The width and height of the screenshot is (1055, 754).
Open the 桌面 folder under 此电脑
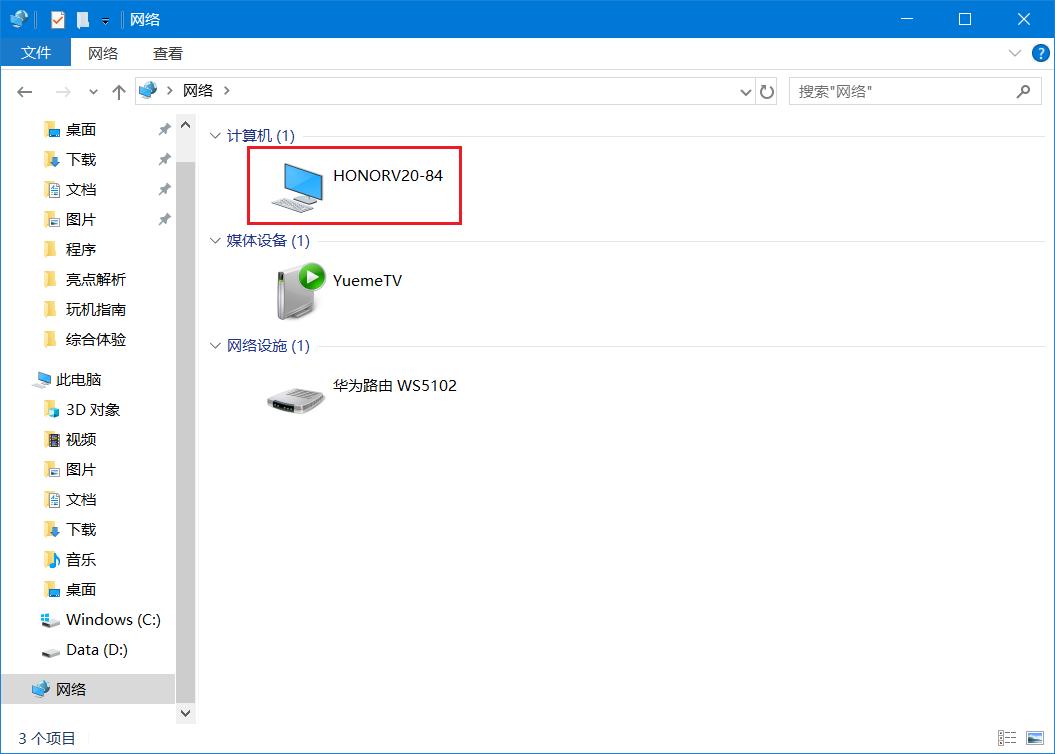point(81,590)
